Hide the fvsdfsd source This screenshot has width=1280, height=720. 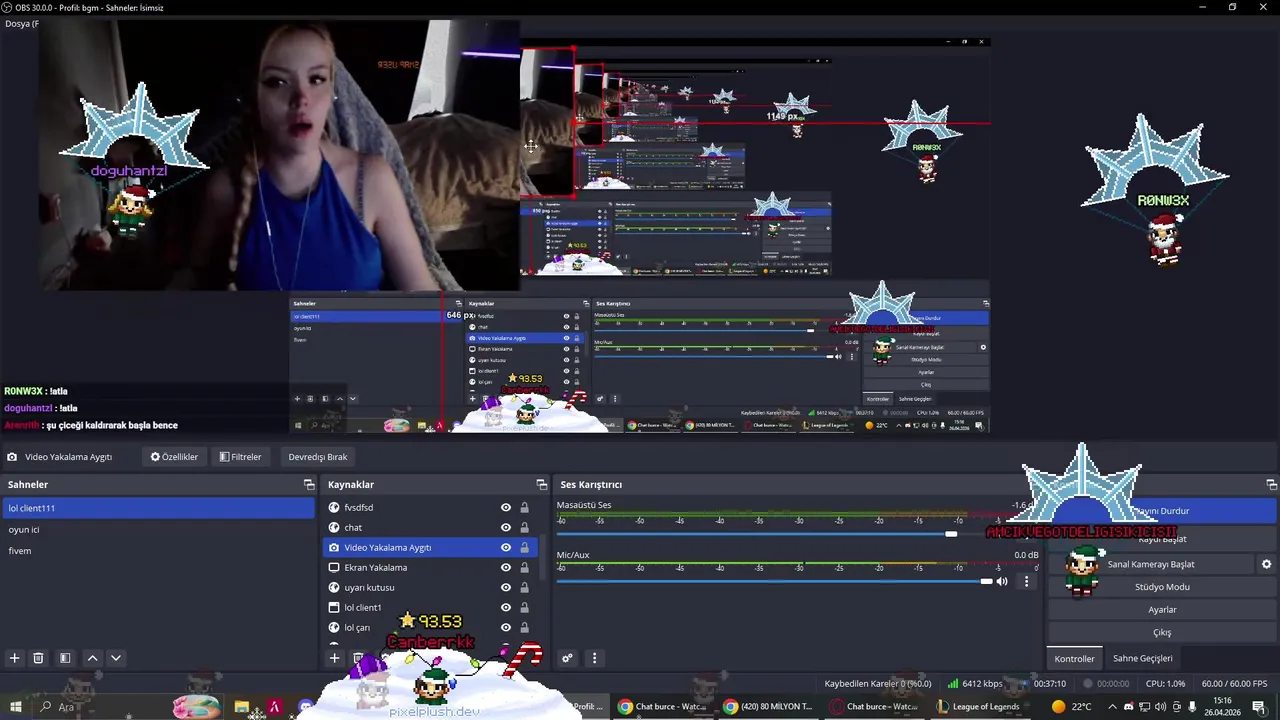(x=506, y=507)
